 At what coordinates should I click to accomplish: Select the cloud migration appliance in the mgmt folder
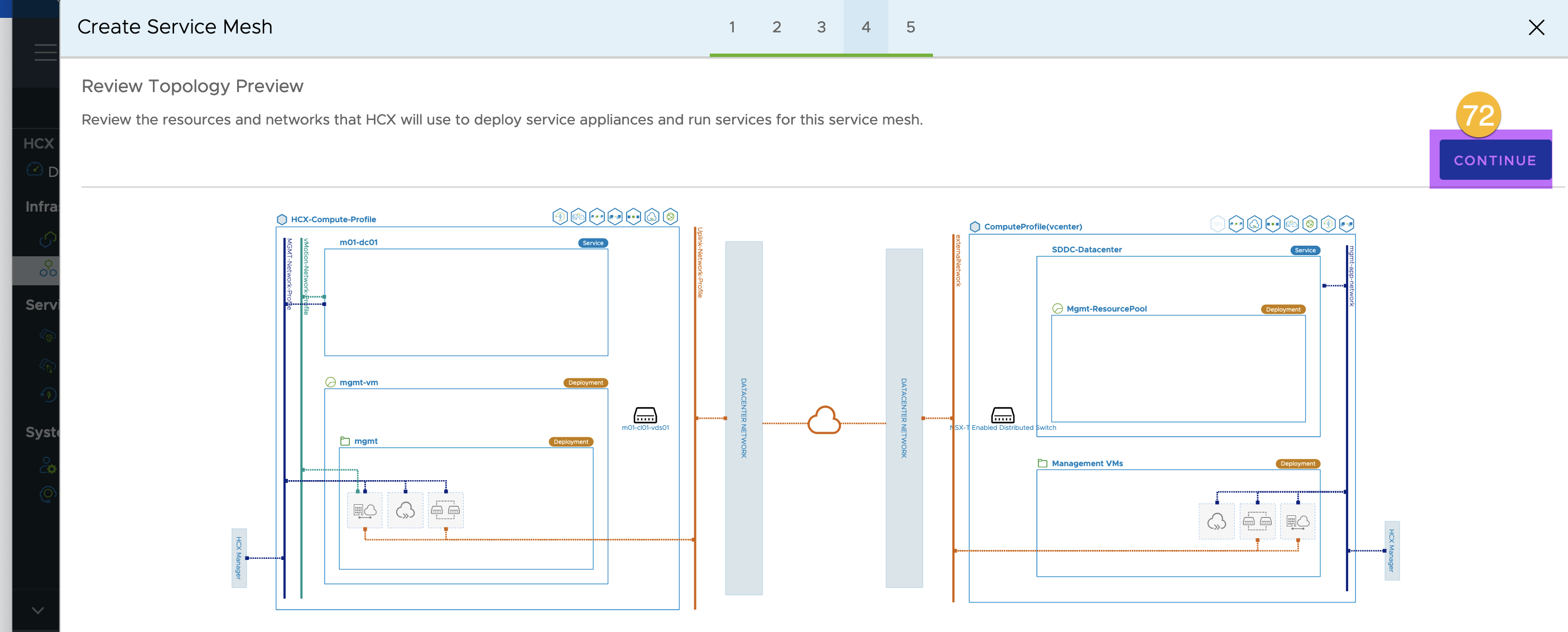click(x=405, y=510)
